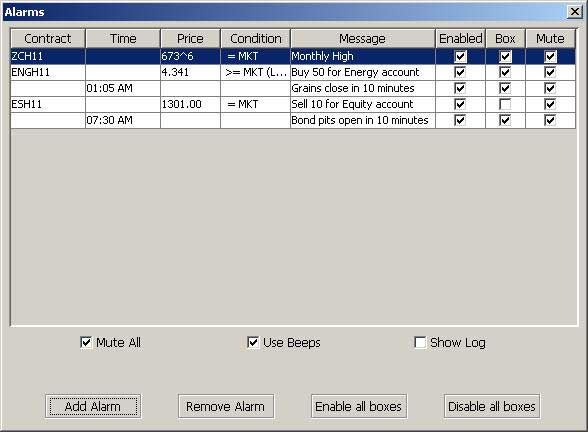The width and height of the screenshot is (588, 432).
Task: Unmute the Bond pits open alarm
Action: pyautogui.click(x=550, y=120)
